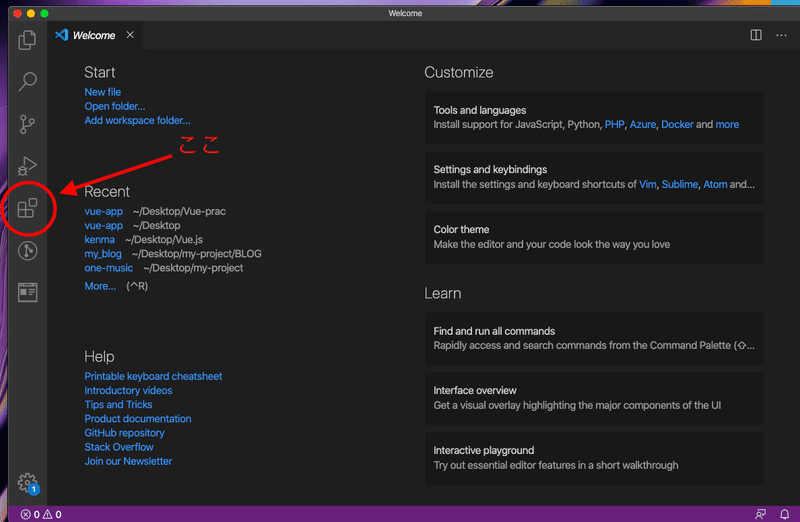Image resolution: width=800 pixels, height=522 pixels.
Task: Open the Search view in activity bar
Action: [27, 81]
